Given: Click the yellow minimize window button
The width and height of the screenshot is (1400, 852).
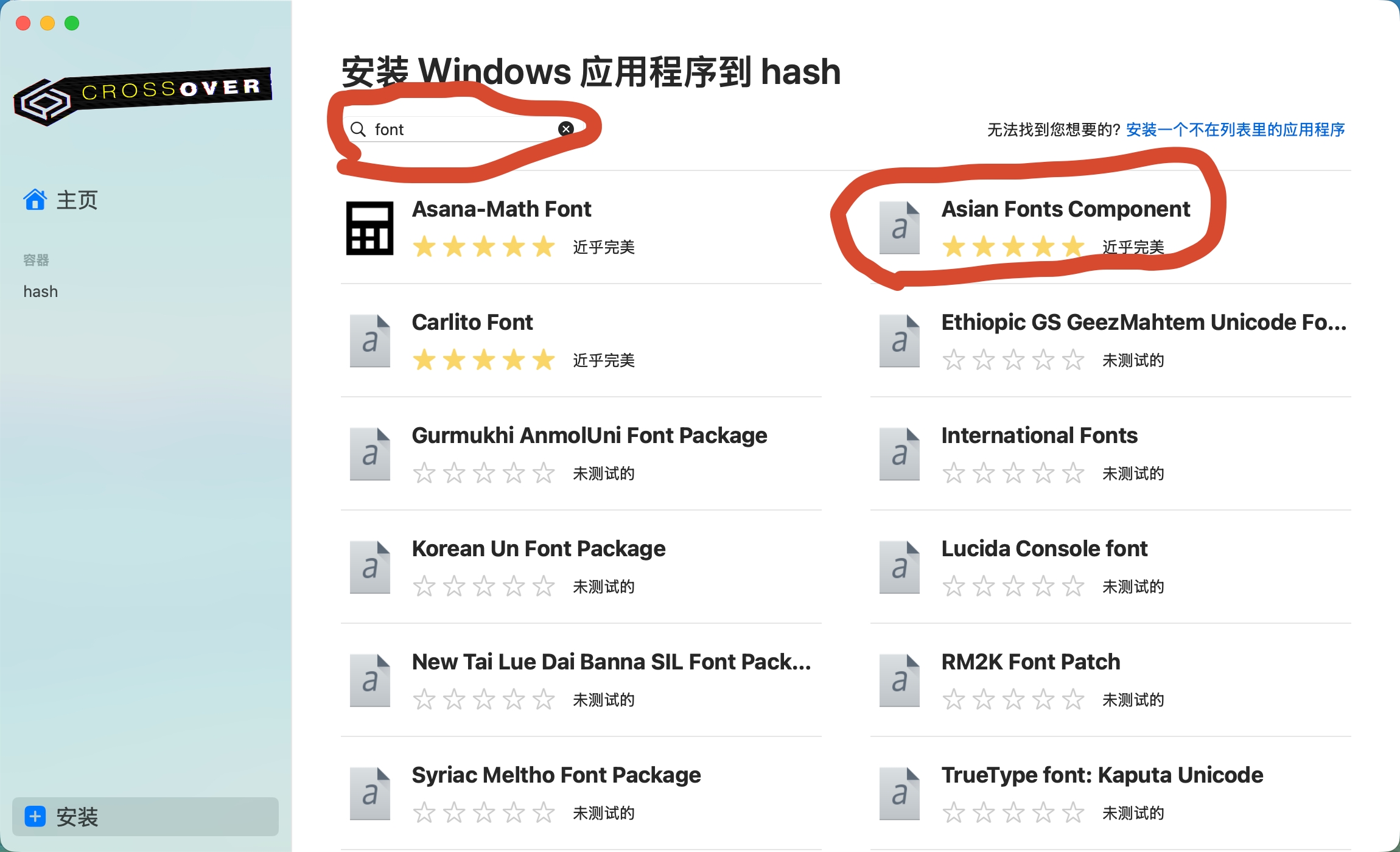Looking at the screenshot, I should pos(47,23).
